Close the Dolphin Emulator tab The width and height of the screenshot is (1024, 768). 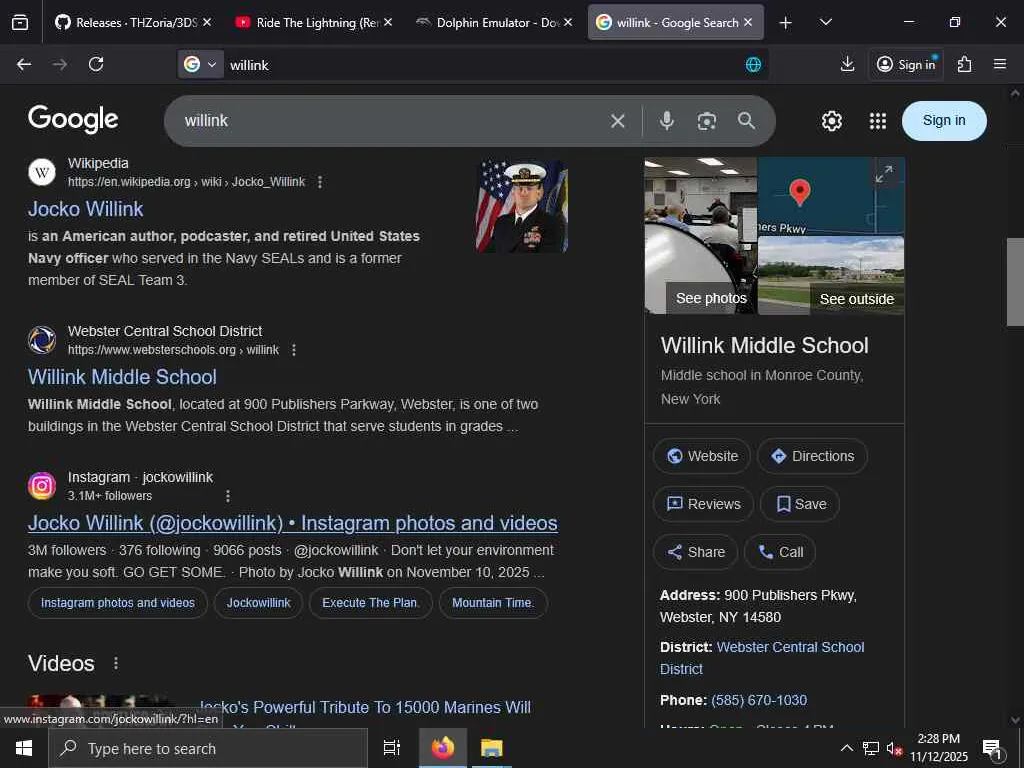pos(568,22)
